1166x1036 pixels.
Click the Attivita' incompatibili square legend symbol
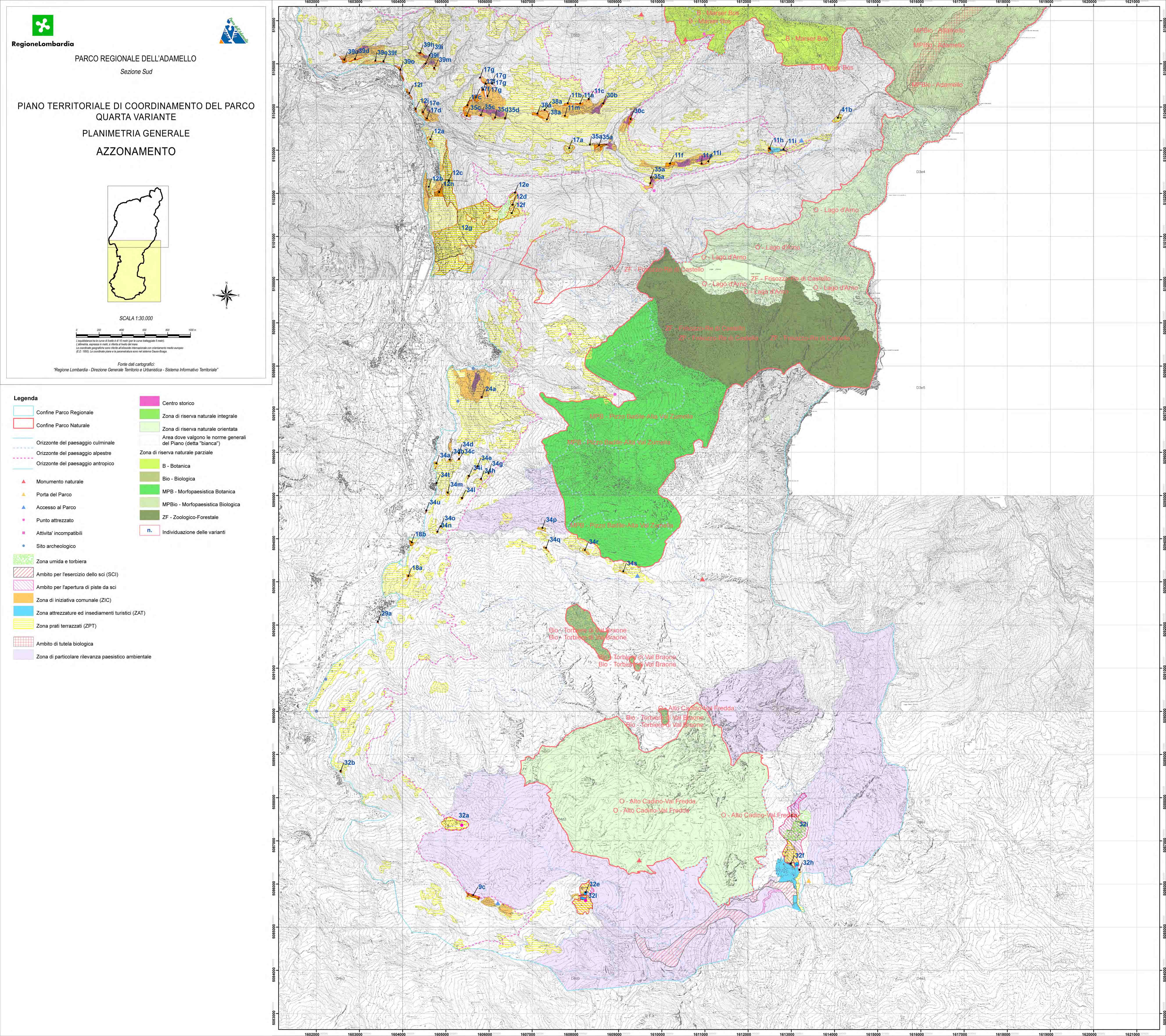click(24, 533)
